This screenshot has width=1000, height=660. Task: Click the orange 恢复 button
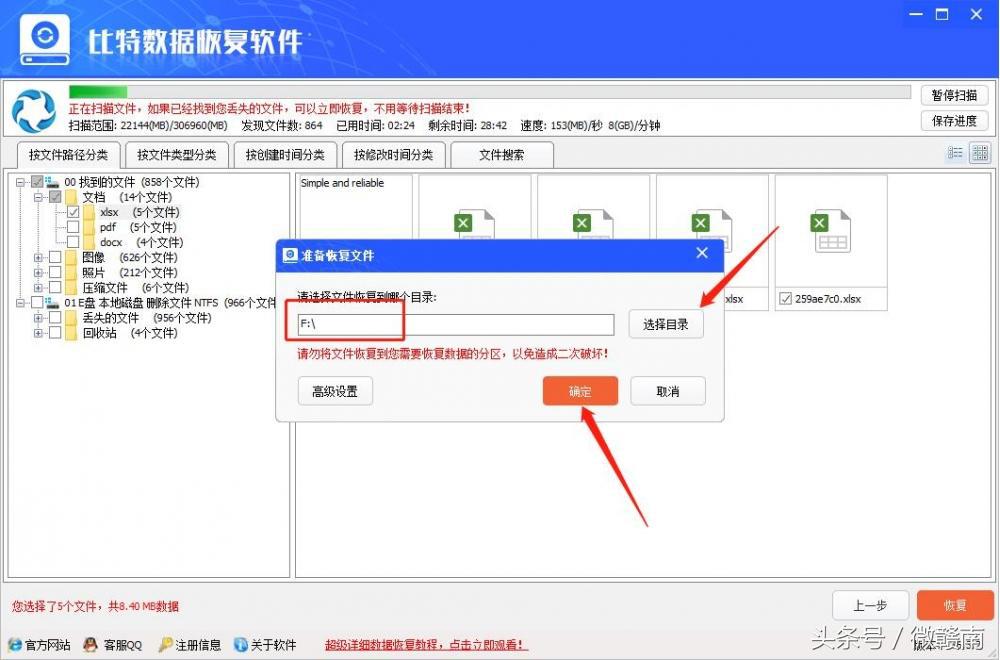[955, 605]
